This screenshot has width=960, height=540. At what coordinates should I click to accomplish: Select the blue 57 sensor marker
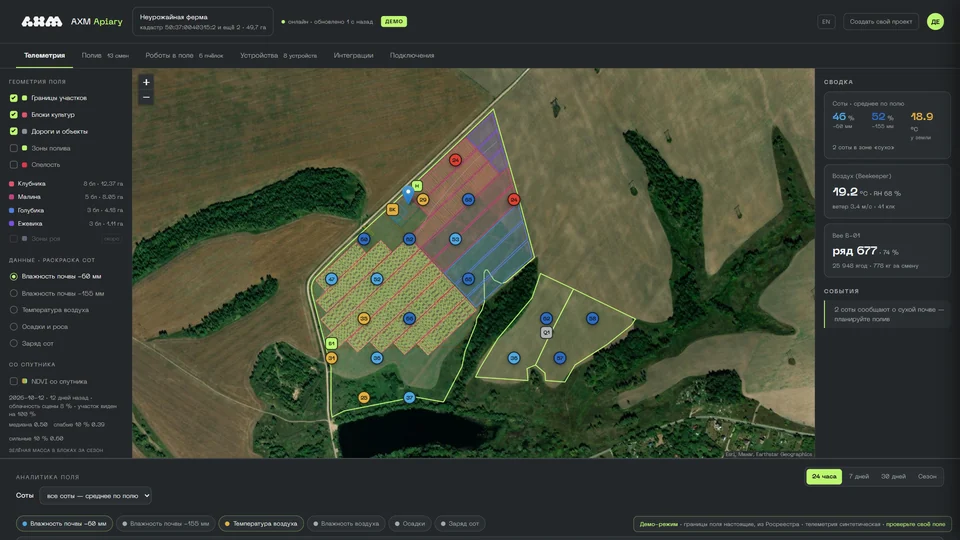(560, 358)
